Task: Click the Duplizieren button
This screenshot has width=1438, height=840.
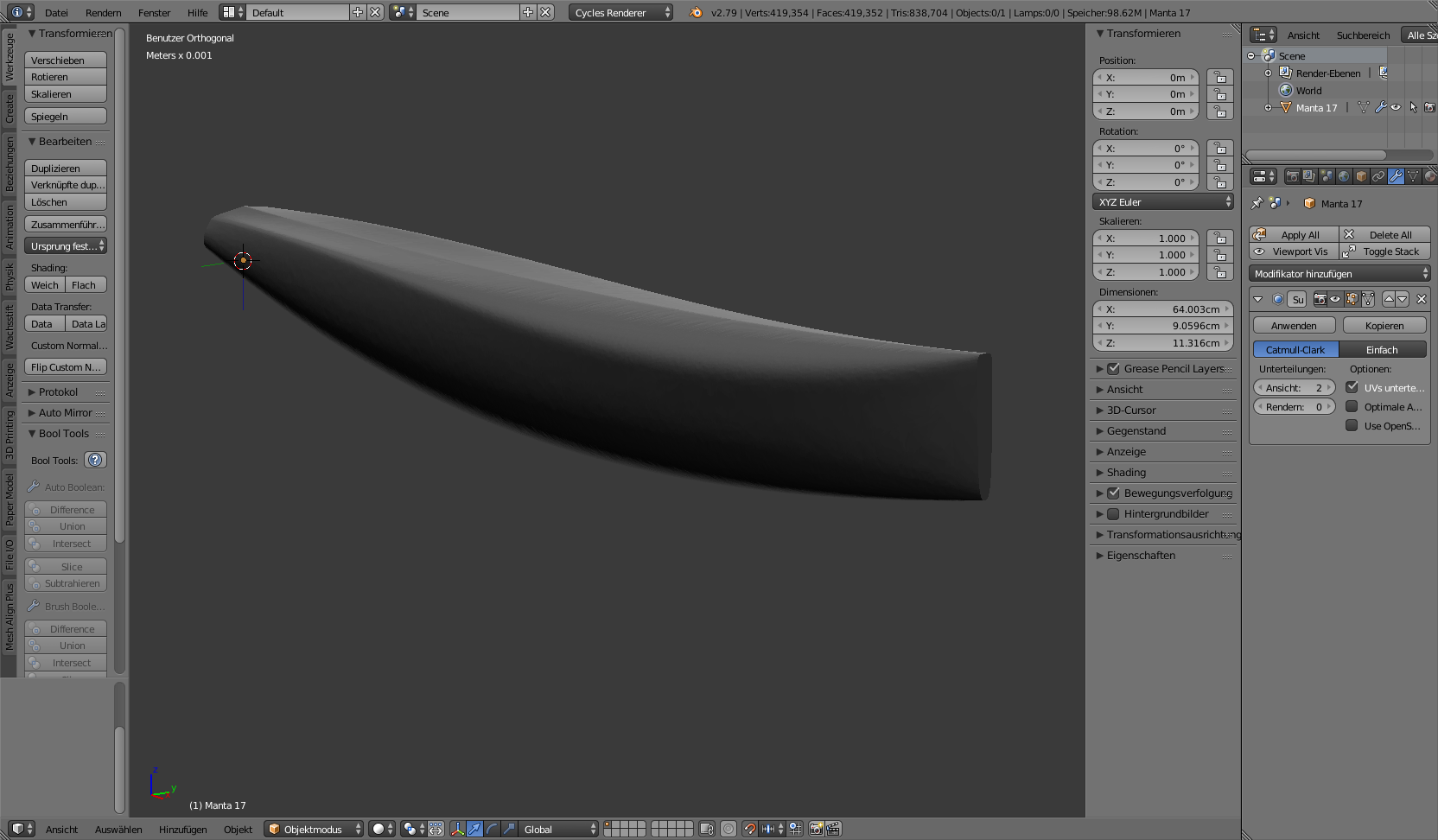Action: [x=65, y=169]
